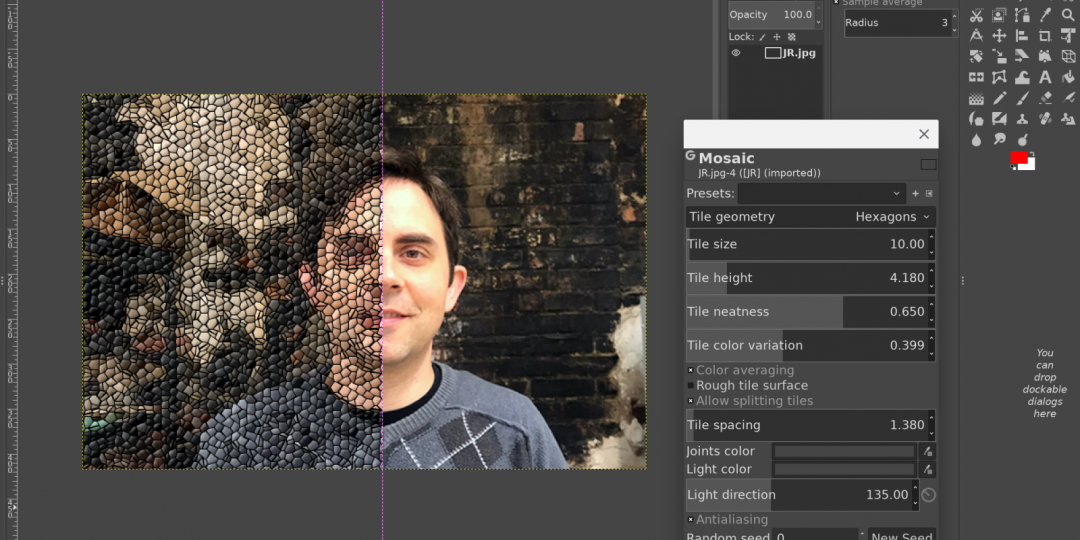Toggle the Sample average checkbox
The image size is (1080, 540).
point(836,2)
